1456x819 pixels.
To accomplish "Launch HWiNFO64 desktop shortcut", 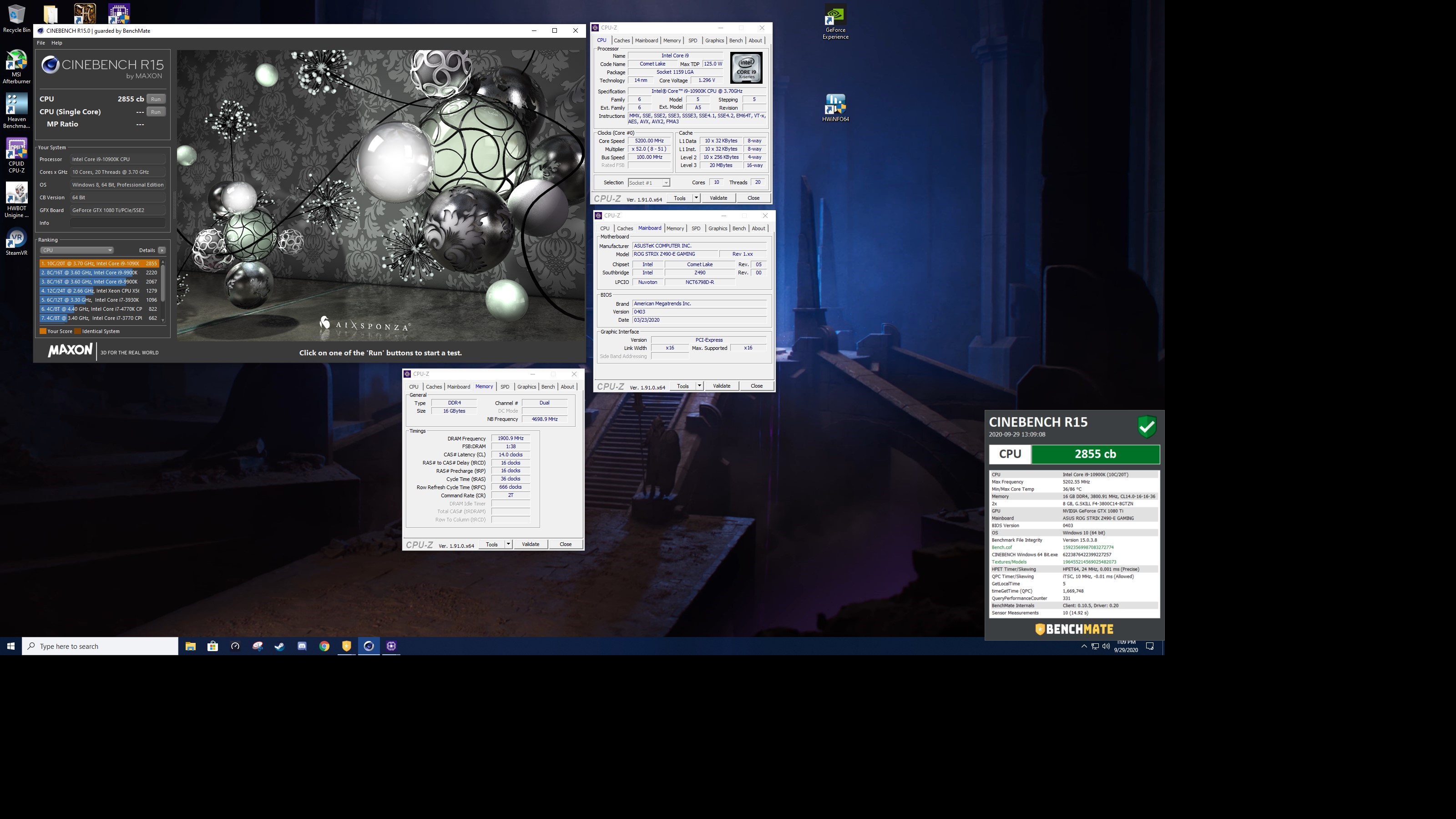I will coord(835,108).
